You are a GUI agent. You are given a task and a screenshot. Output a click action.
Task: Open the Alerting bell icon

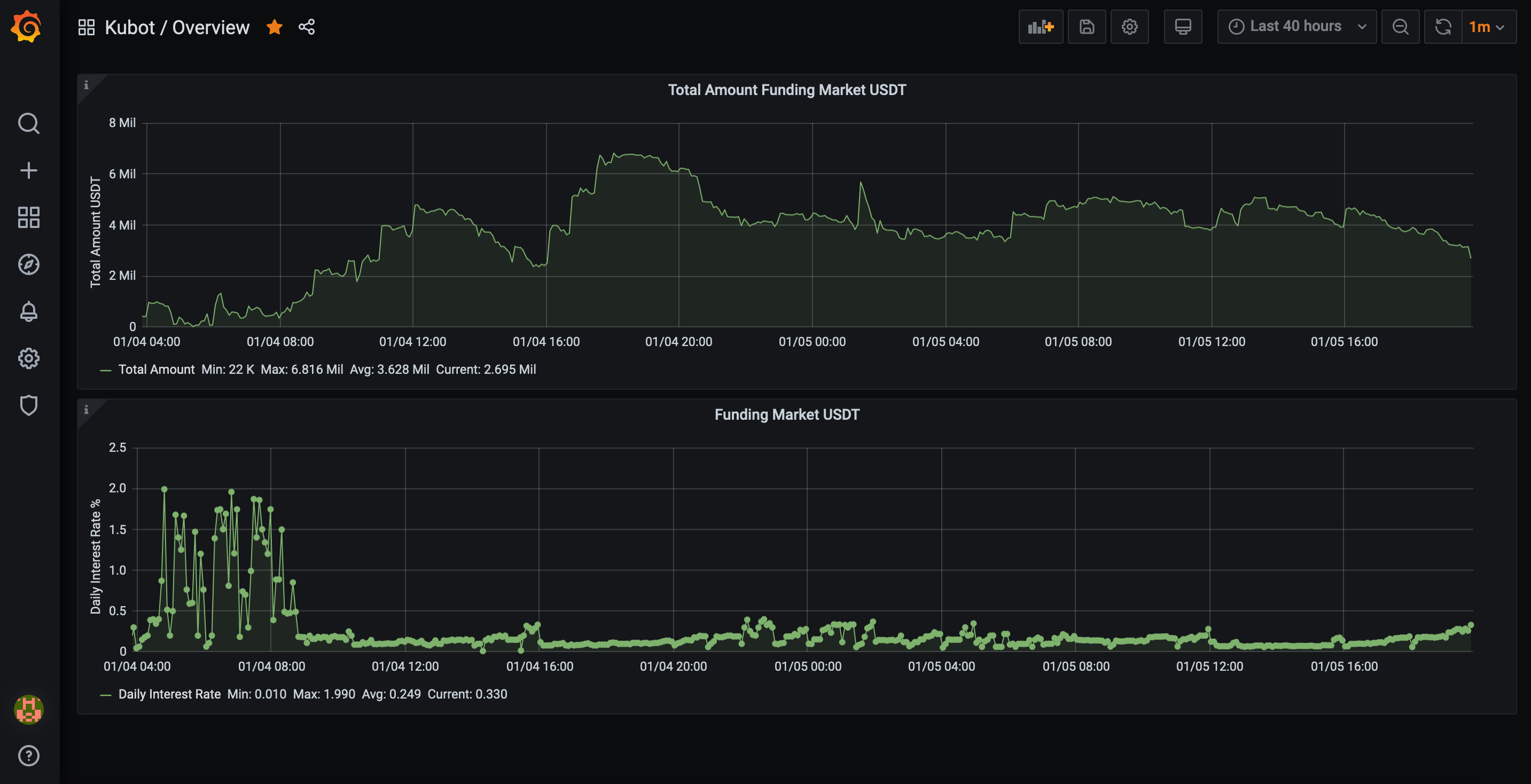28,311
